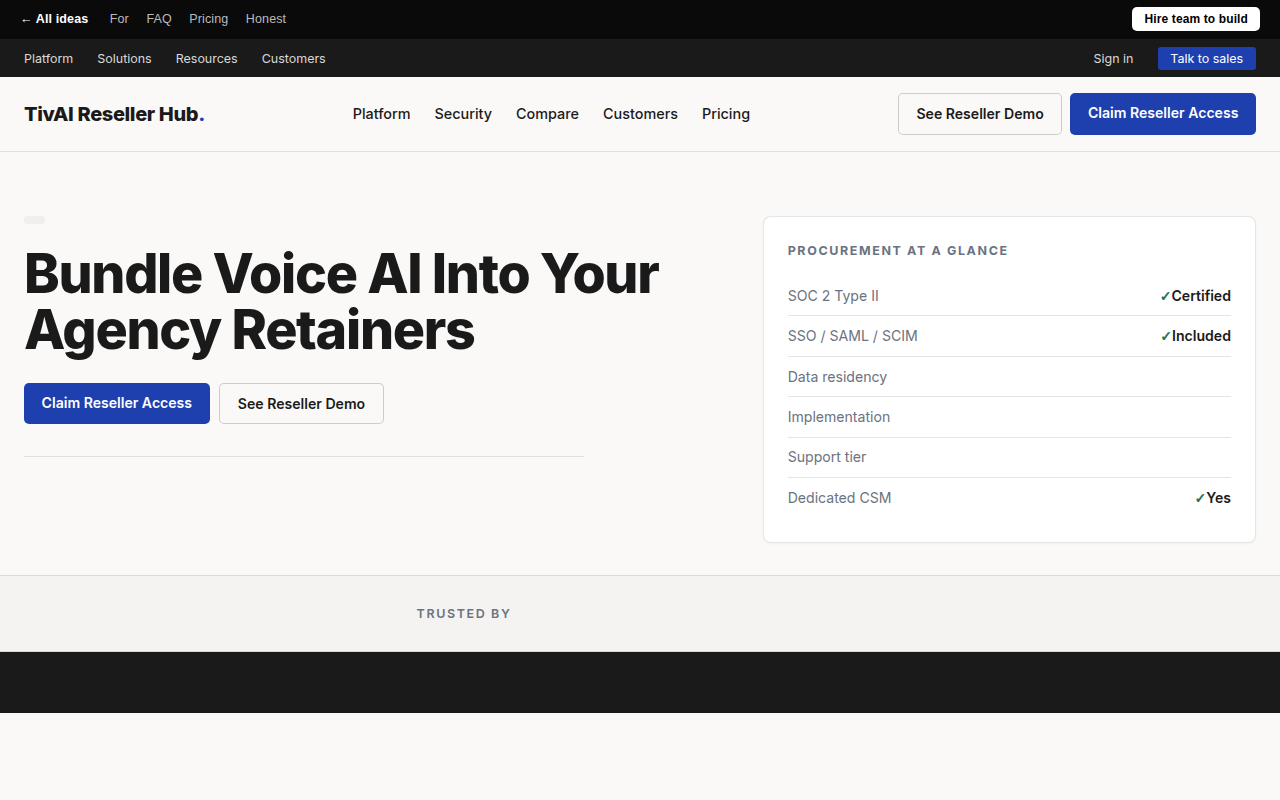Image resolution: width=1280 pixels, height=800 pixels.
Task: Click the Data residency row label
Action: point(837,377)
